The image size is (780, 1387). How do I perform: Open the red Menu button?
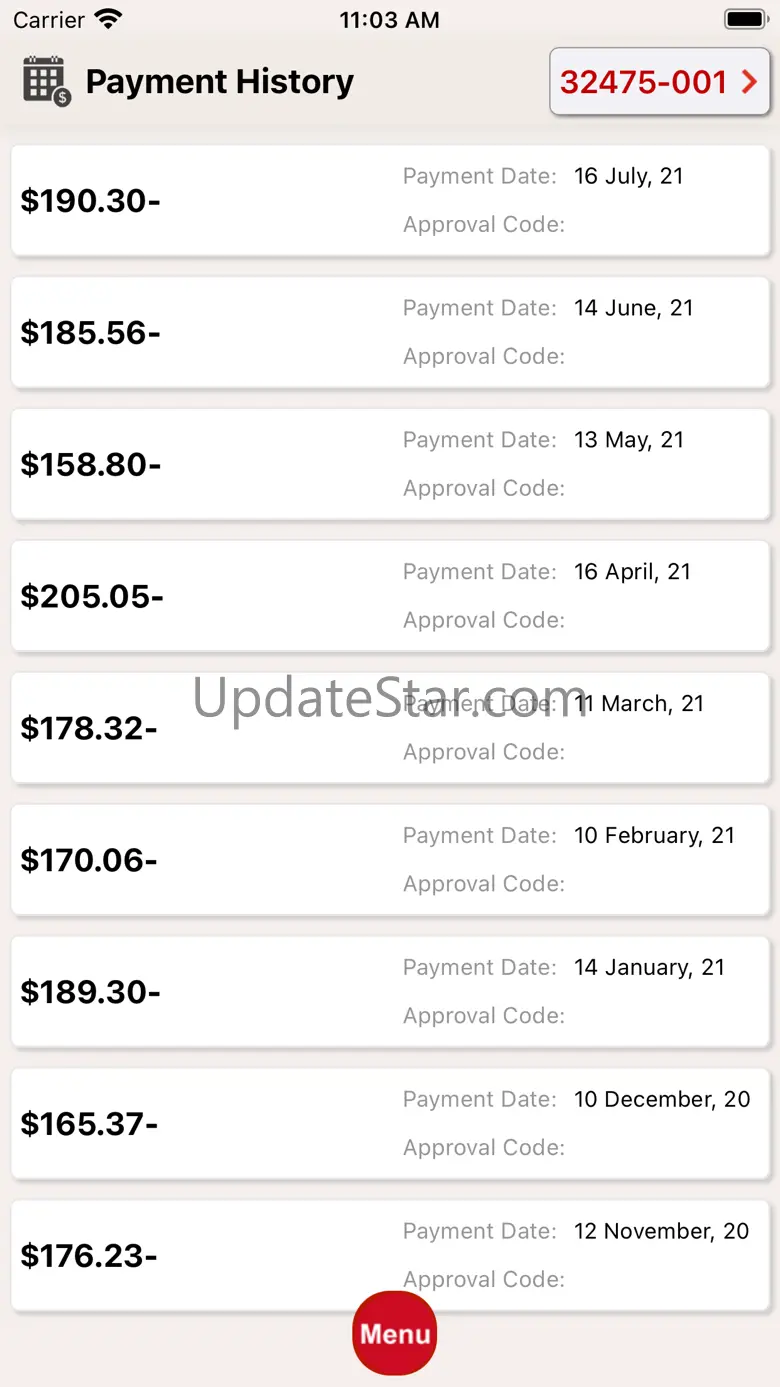tap(395, 1333)
